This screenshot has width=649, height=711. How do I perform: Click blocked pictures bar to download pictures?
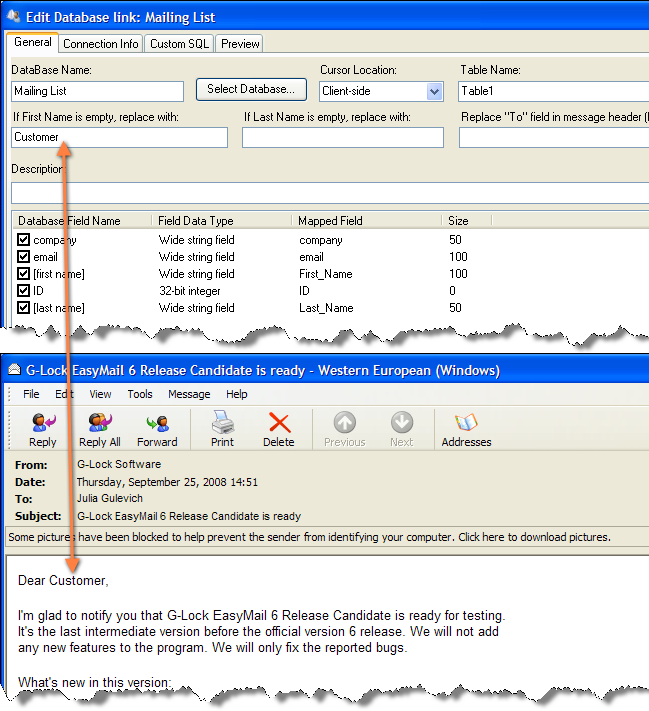click(x=327, y=537)
